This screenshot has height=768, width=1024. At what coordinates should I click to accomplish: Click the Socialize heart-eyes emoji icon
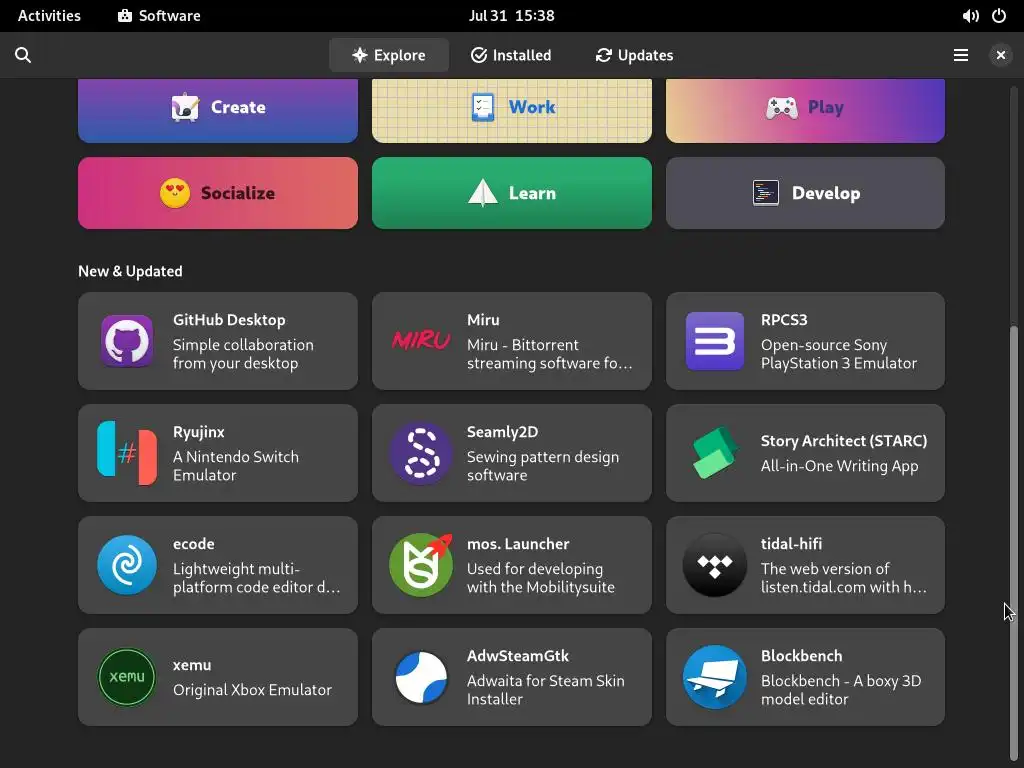tap(175, 193)
